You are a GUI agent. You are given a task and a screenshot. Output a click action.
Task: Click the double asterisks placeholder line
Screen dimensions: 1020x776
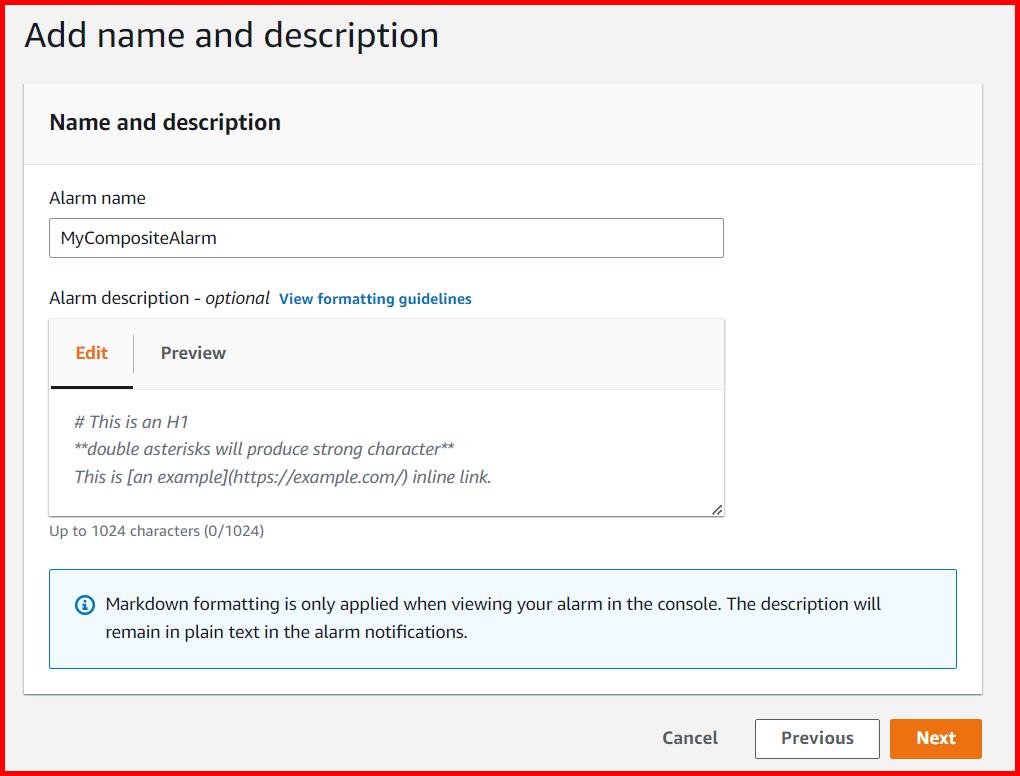click(265, 449)
